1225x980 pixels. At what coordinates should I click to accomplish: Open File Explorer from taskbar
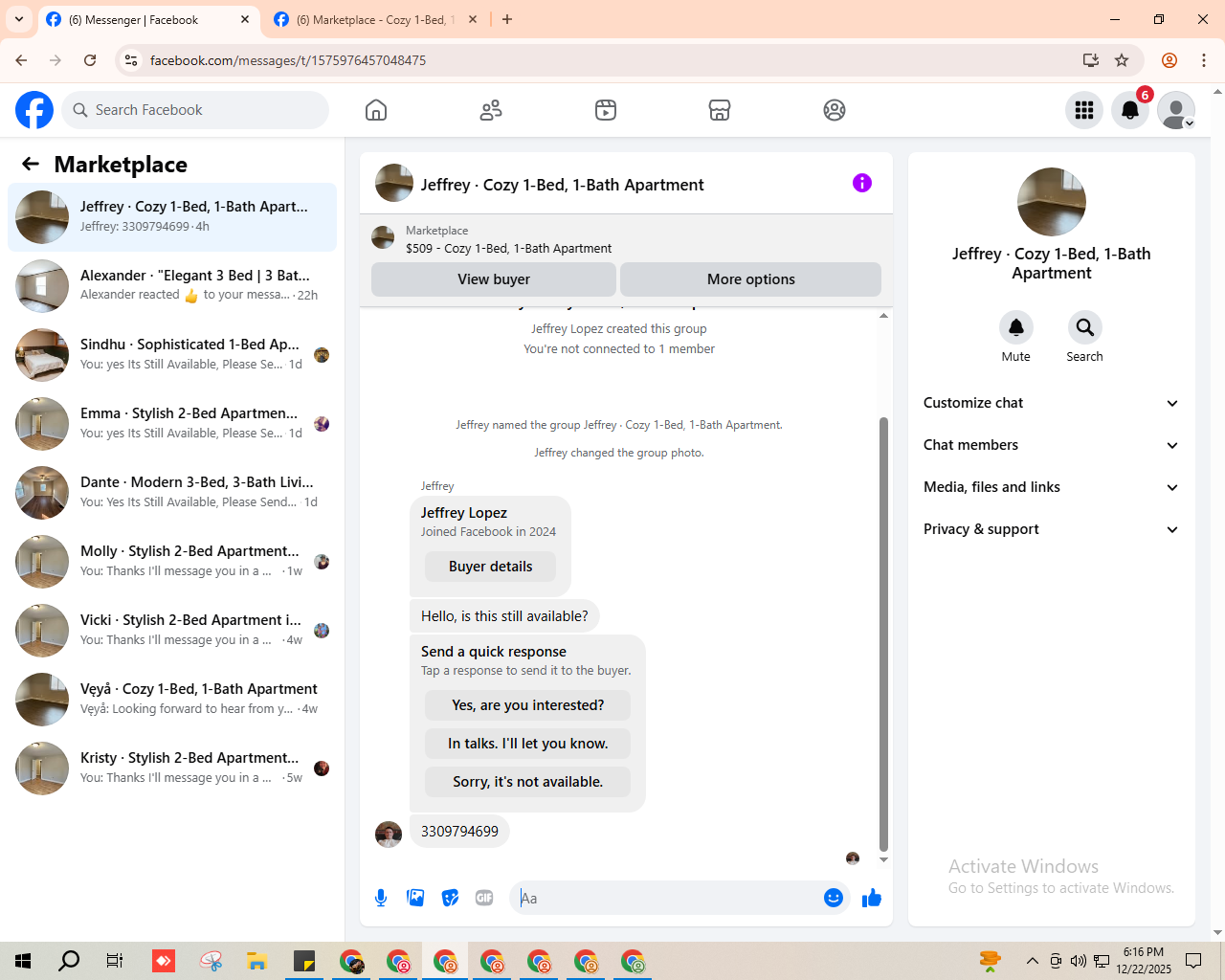click(x=256, y=961)
